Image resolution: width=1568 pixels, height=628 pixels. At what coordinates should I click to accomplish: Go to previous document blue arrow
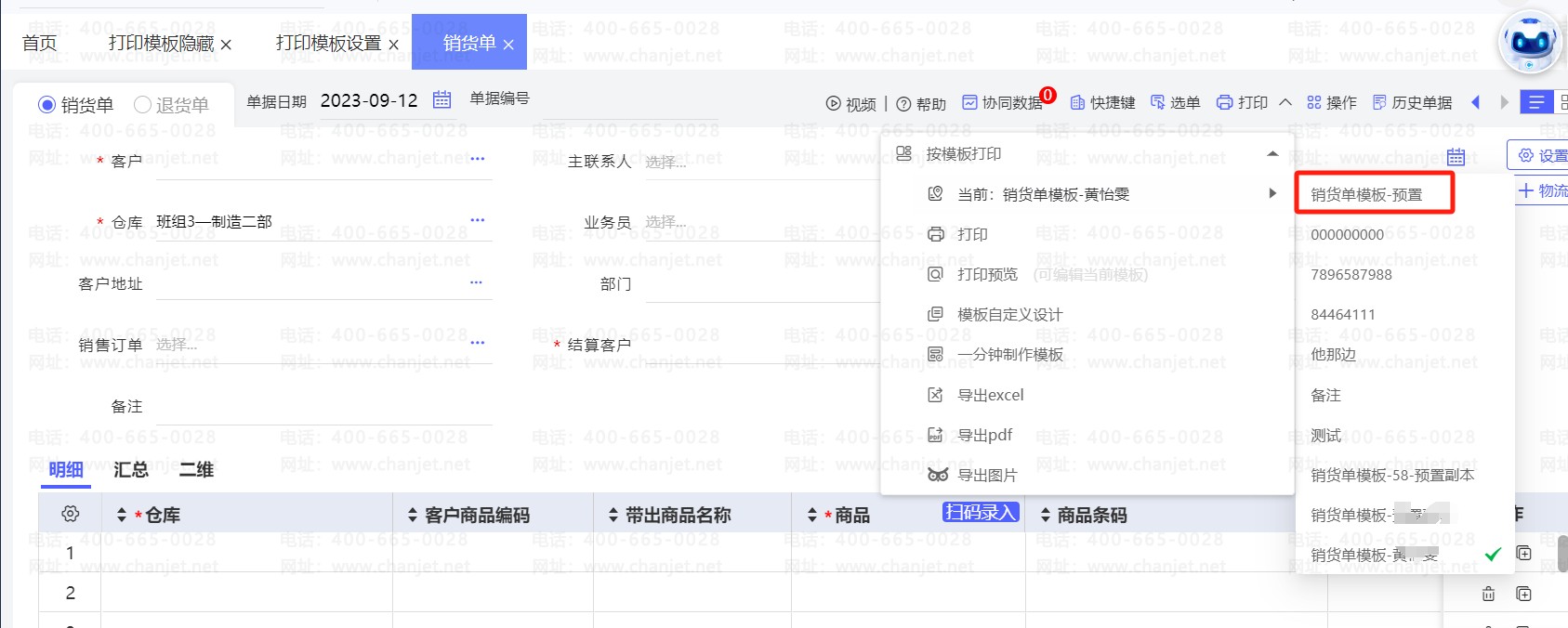click(1475, 102)
